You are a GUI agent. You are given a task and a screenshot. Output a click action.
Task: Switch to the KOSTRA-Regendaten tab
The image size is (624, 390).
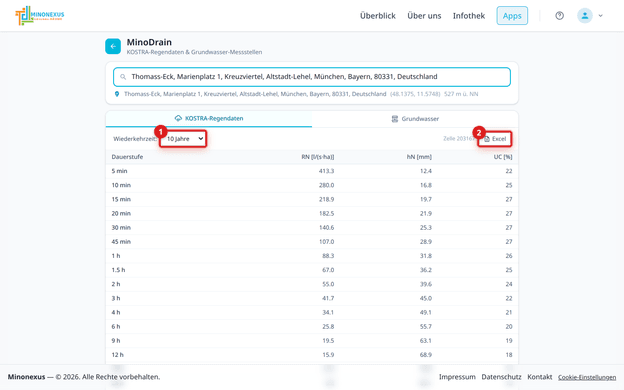pos(209,119)
